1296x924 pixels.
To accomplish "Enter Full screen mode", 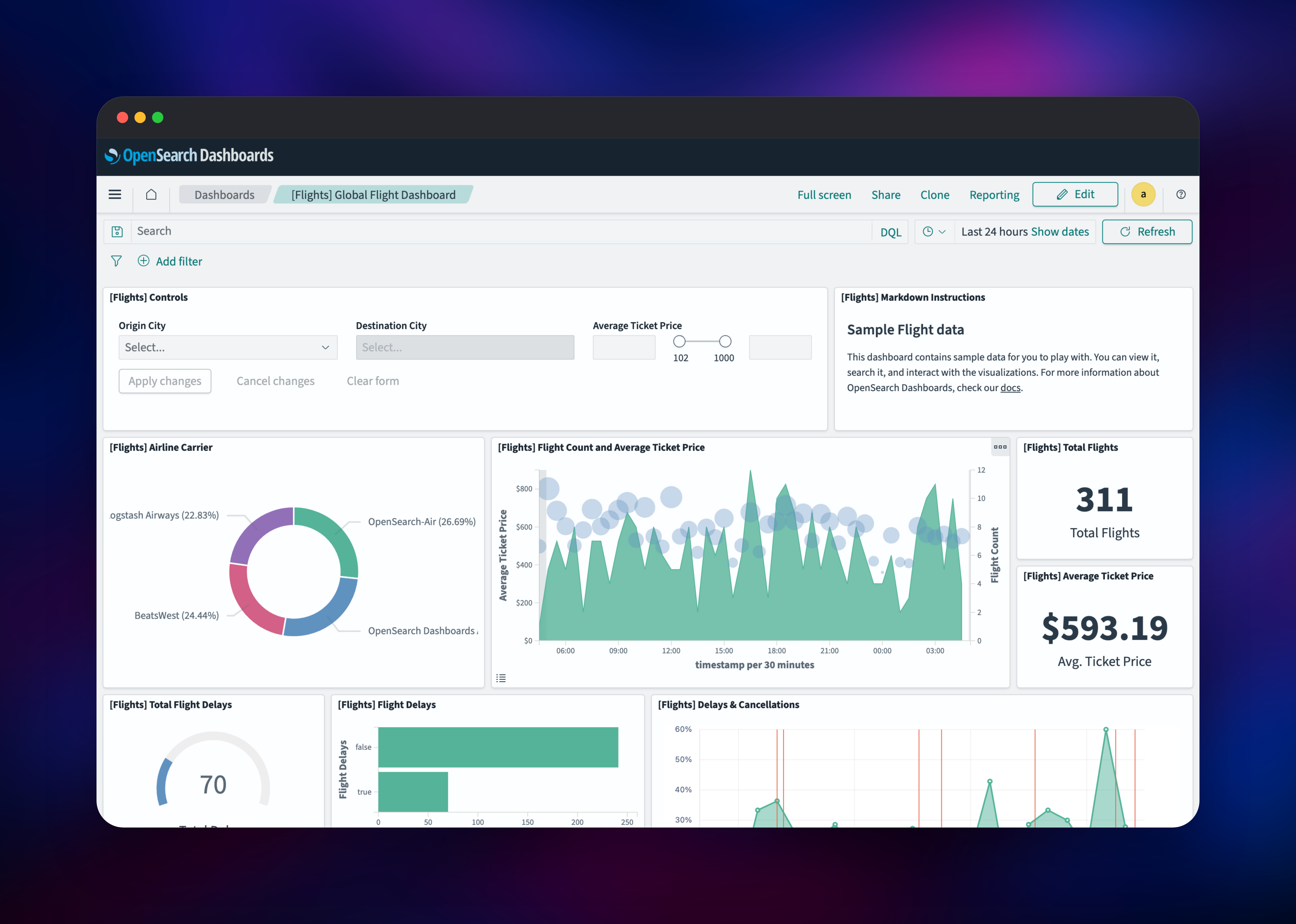I will (824, 195).
